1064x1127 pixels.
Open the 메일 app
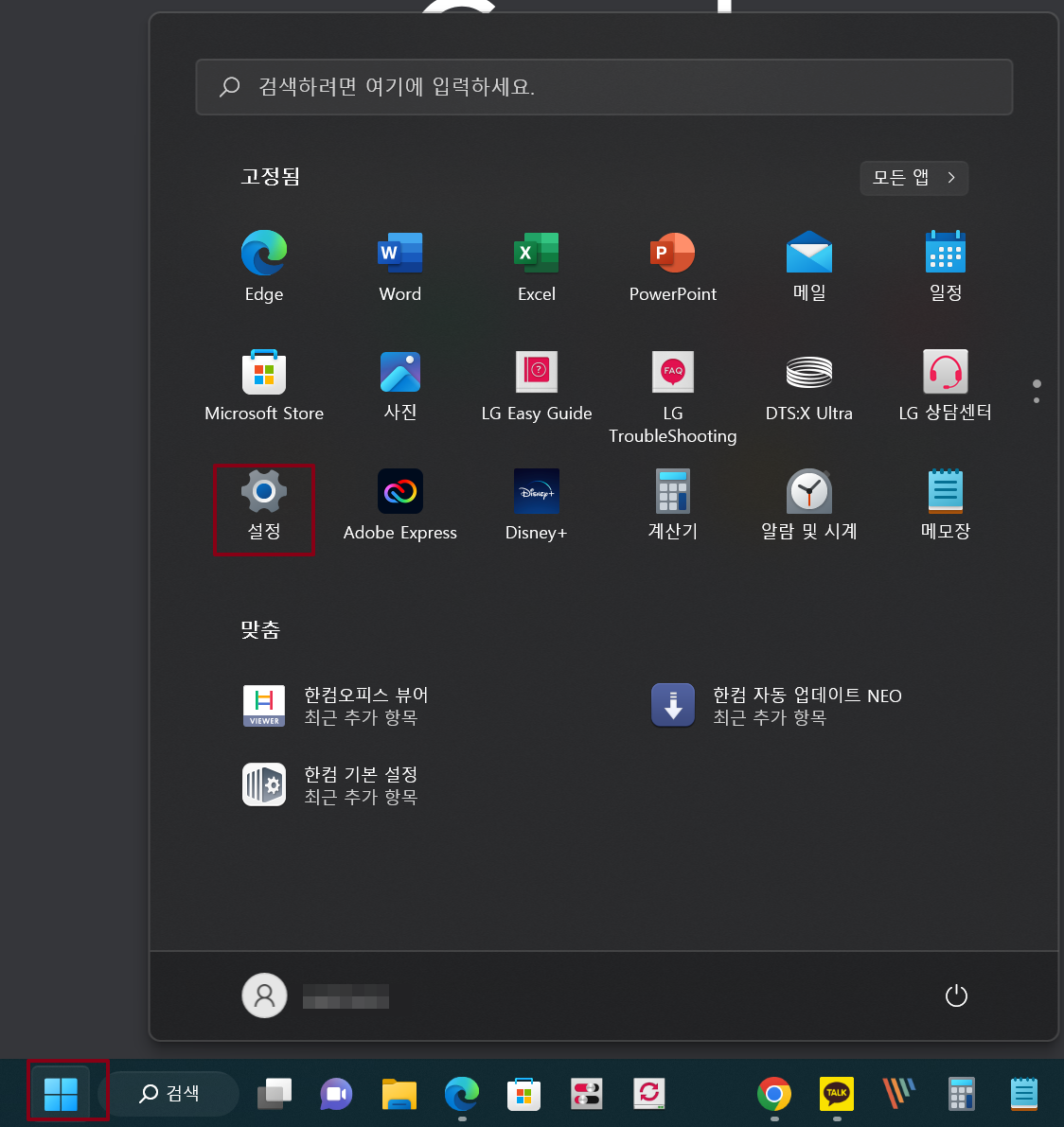[x=808, y=266]
